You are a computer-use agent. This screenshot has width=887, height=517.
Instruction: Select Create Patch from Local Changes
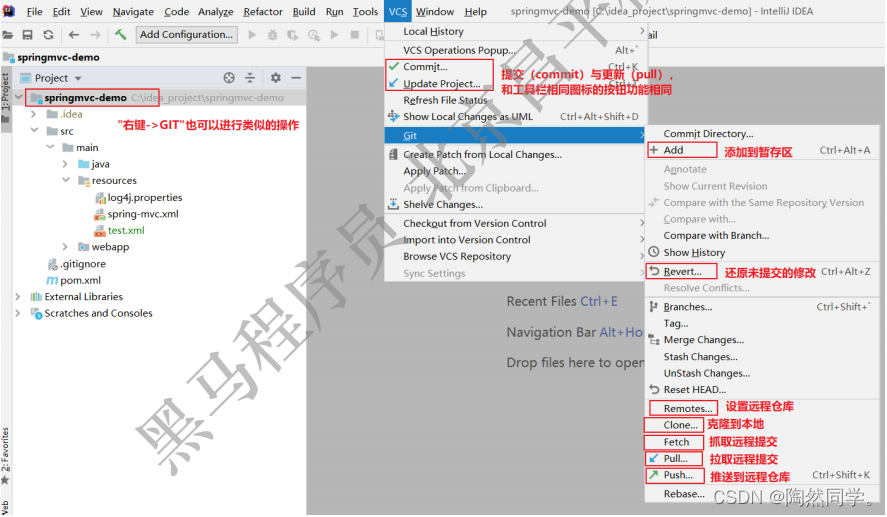516,154
